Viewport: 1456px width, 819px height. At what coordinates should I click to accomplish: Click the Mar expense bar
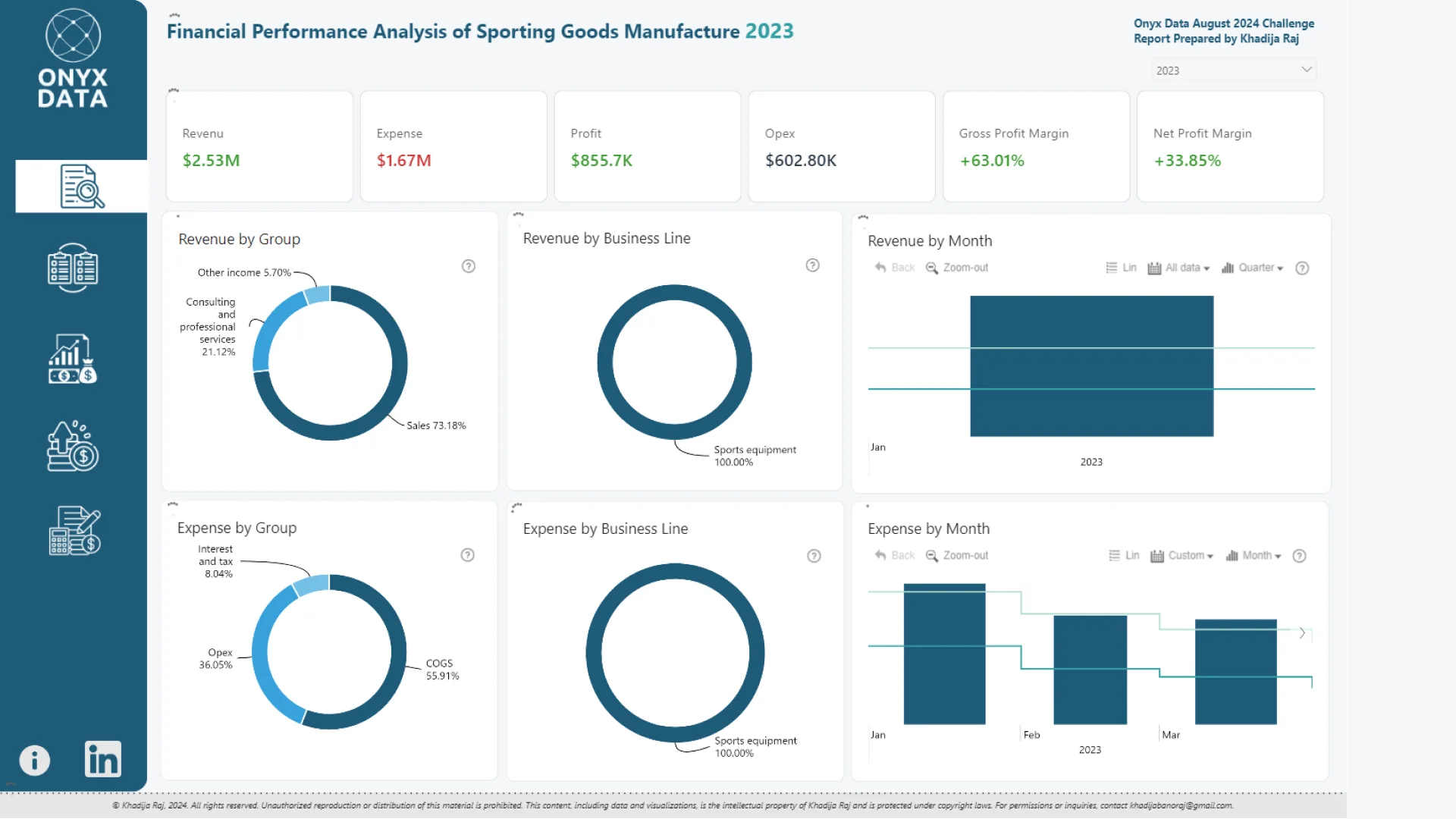coord(1235,672)
